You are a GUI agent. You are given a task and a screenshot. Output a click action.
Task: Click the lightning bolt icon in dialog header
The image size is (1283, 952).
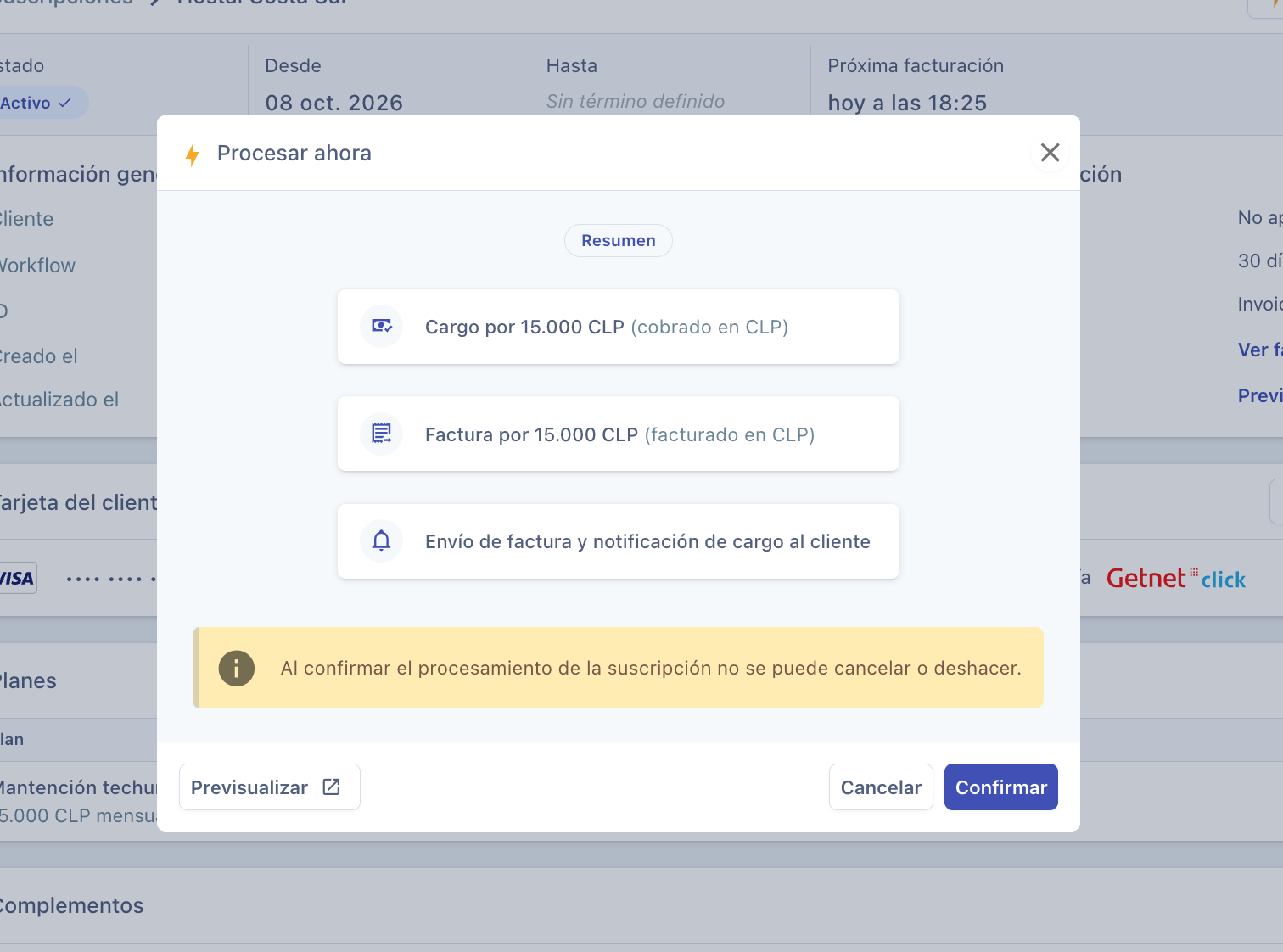(x=193, y=154)
